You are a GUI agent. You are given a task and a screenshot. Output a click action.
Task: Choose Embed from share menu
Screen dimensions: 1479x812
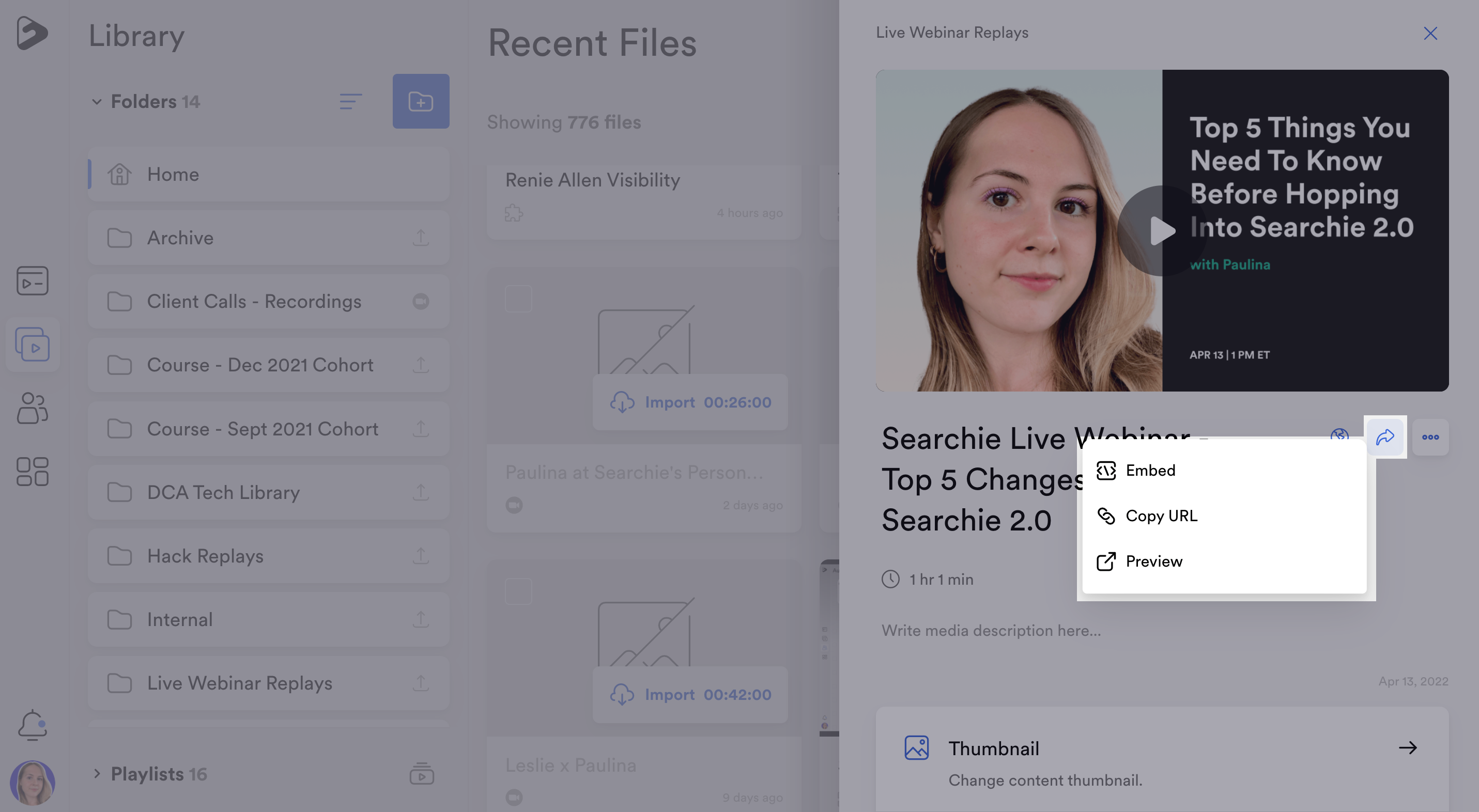(x=1224, y=471)
